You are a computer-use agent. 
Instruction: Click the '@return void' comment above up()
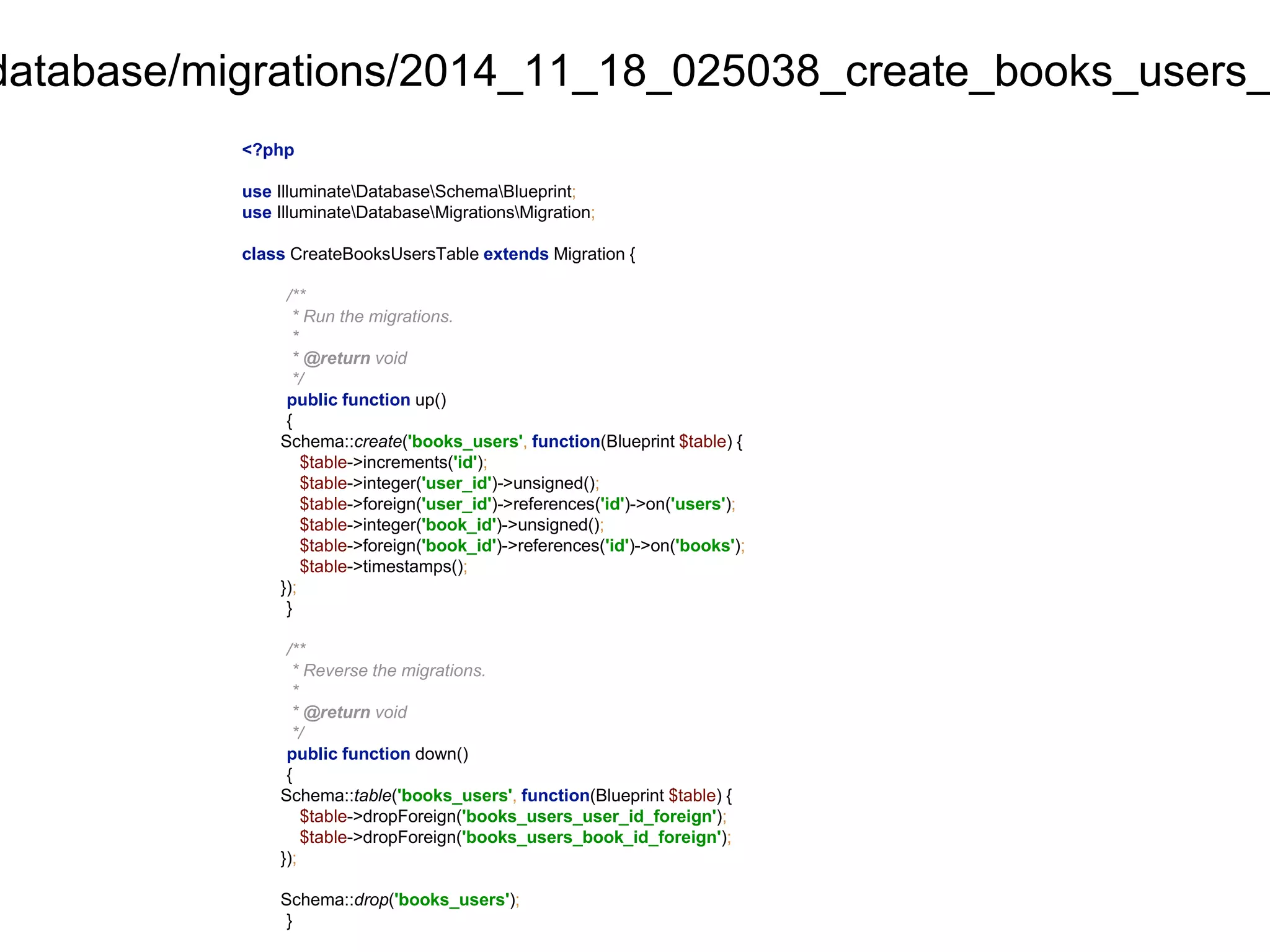tap(350, 358)
